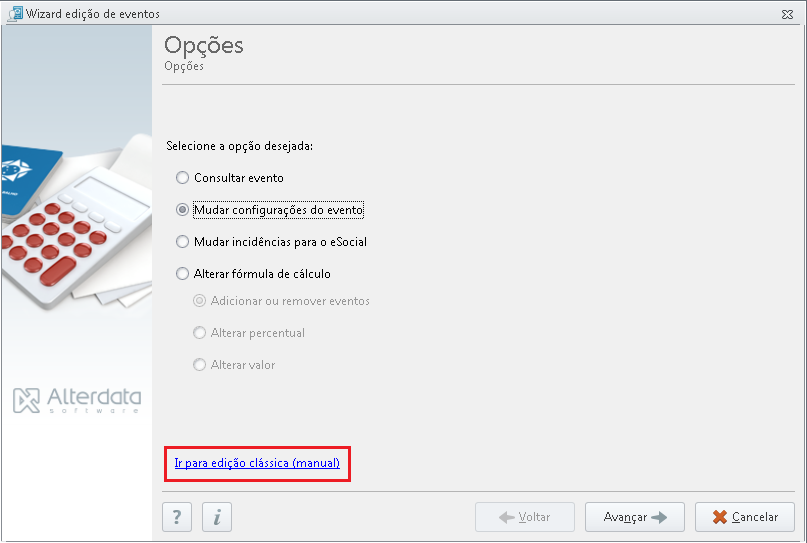
Task: Click the Selecione a opção desejada label
Action: 239,146
